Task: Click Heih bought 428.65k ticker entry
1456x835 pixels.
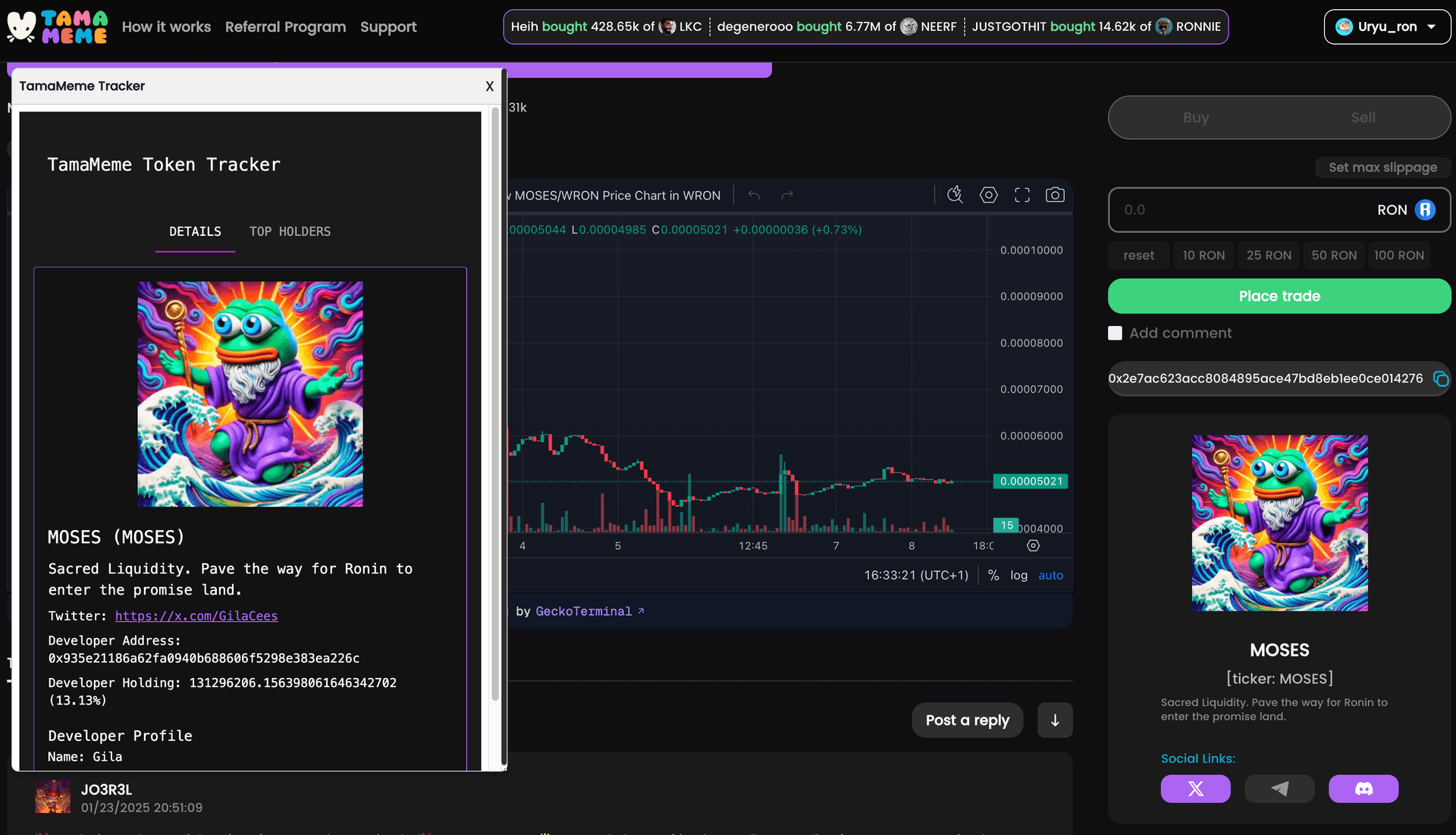Action: coord(606,27)
